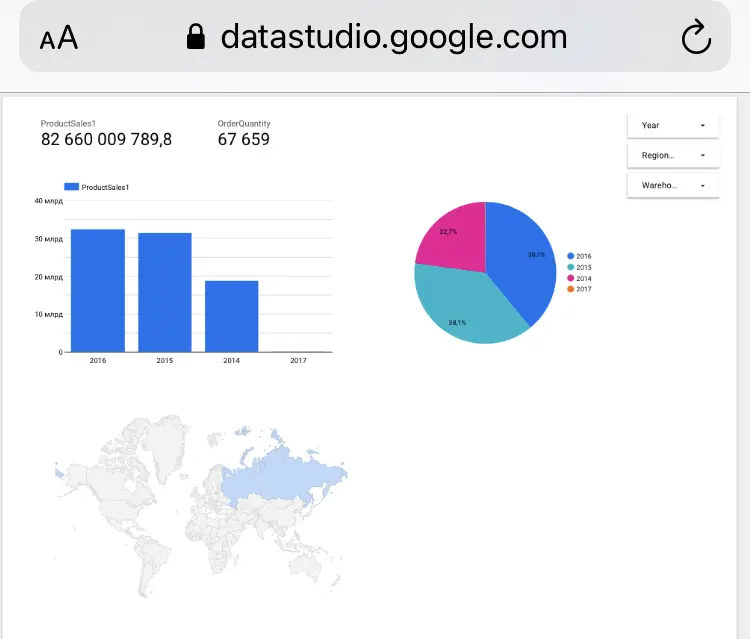Click the 2016 x-axis label
The width and height of the screenshot is (750, 639).
(x=98, y=360)
